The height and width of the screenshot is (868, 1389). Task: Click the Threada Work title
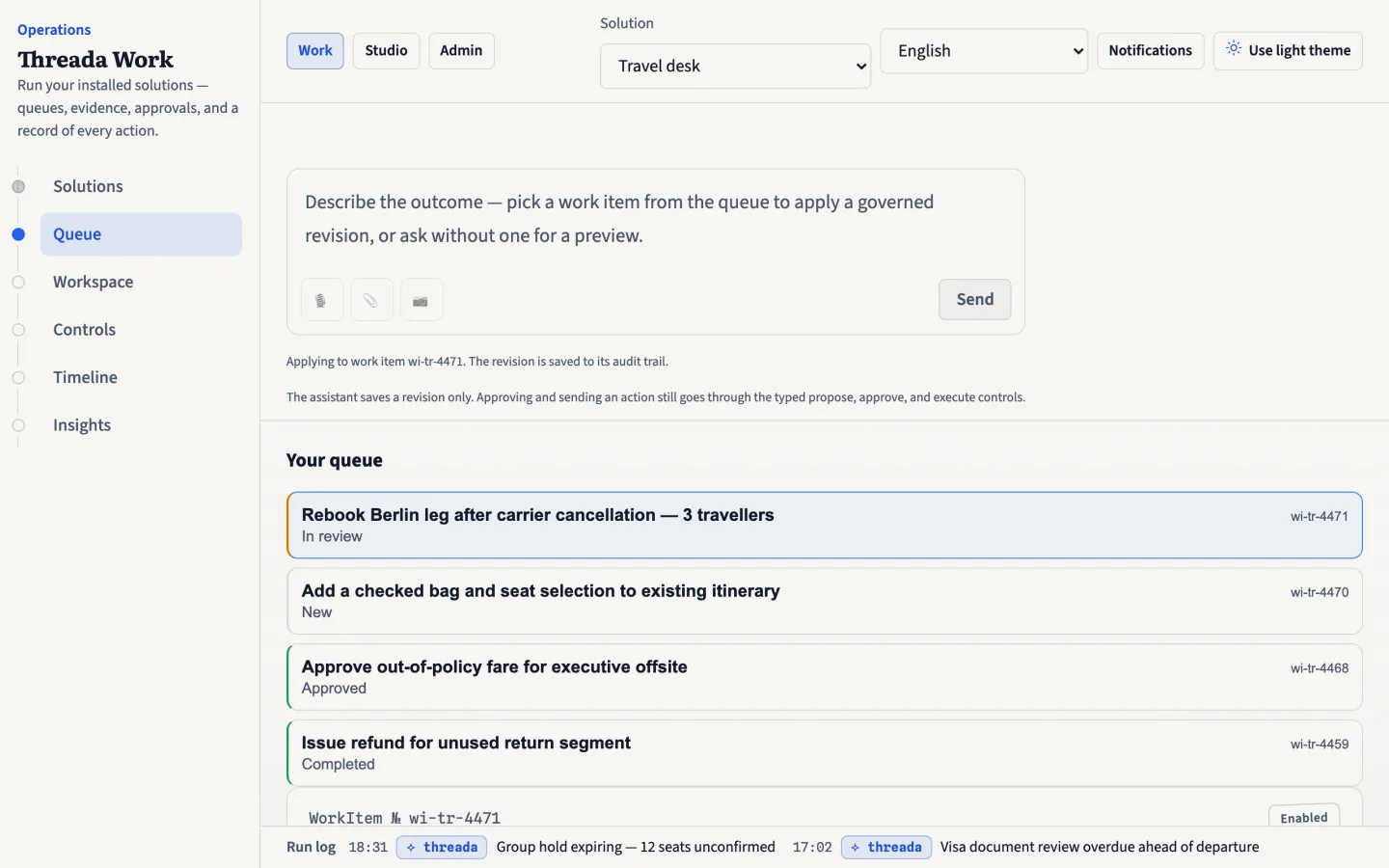coord(95,60)
